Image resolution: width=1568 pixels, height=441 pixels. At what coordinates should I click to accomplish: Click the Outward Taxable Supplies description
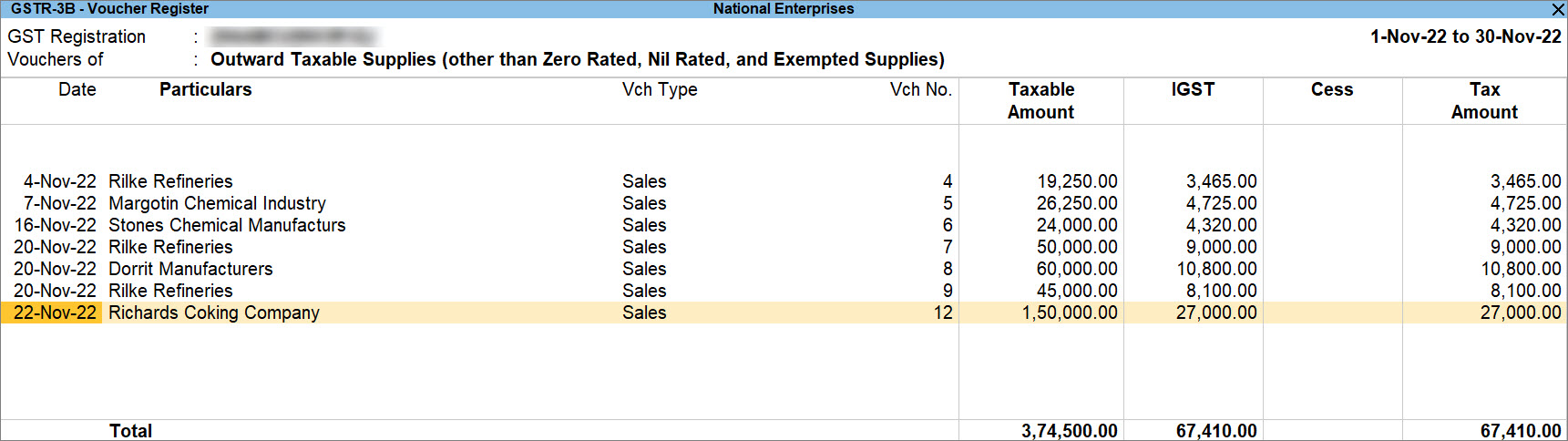tap(578, 59)
